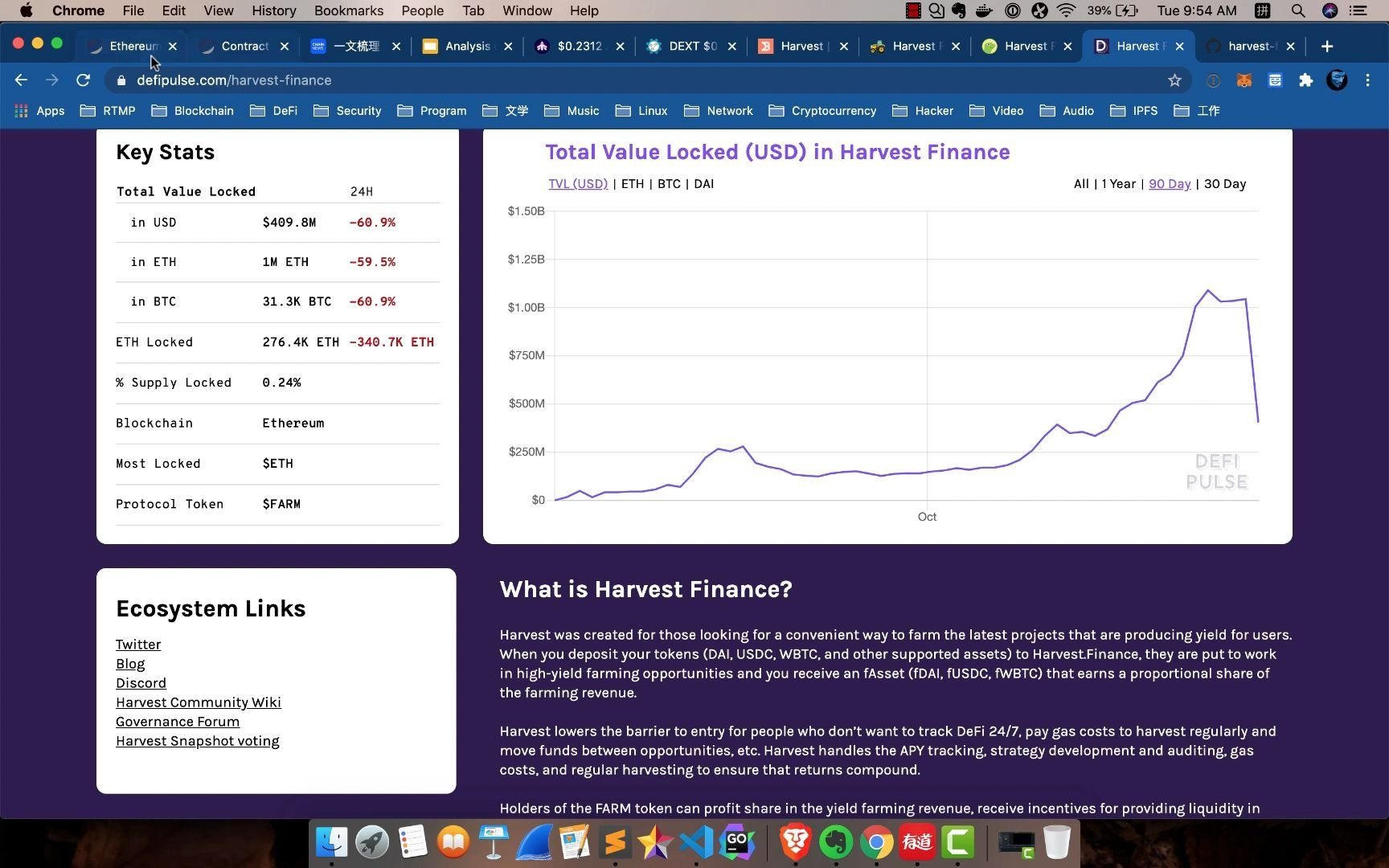Reload the DeFi Pulse page

(x=83, y=80)
